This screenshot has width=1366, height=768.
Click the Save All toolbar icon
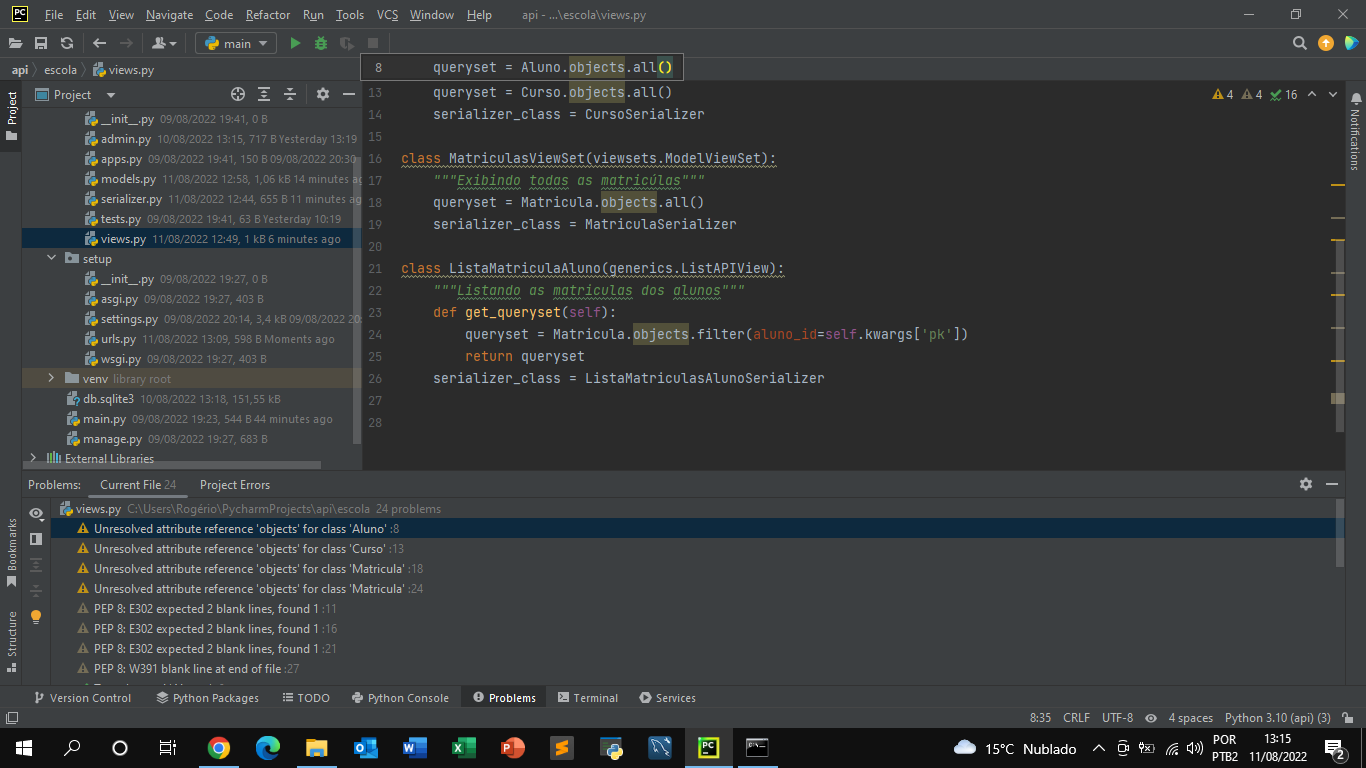tap(41, 43)
